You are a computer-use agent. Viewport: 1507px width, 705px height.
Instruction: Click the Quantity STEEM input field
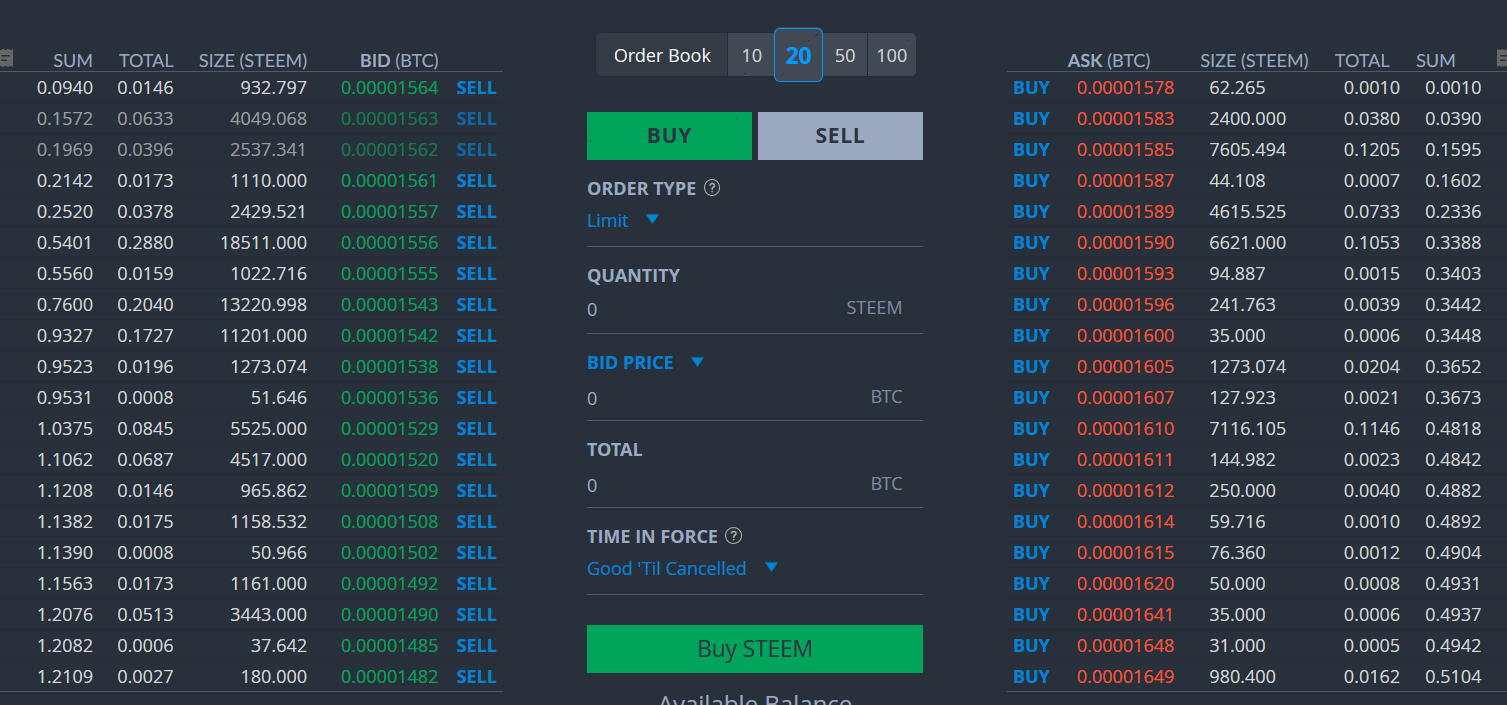tap(710, 309)
